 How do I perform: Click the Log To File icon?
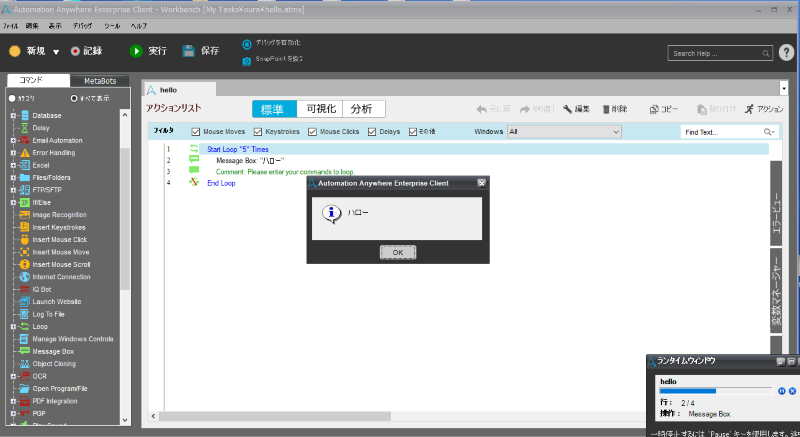24,314
